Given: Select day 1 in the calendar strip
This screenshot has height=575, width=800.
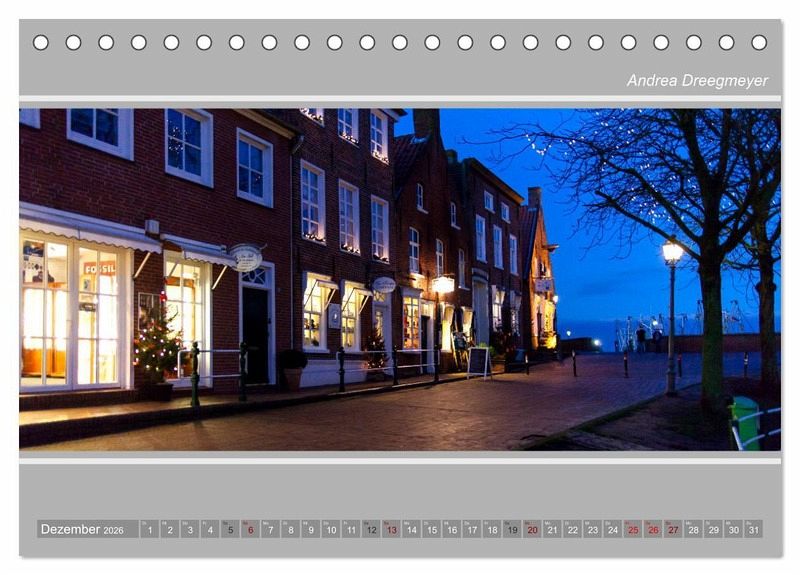Looking at the screenshot, I should [149, 529].
